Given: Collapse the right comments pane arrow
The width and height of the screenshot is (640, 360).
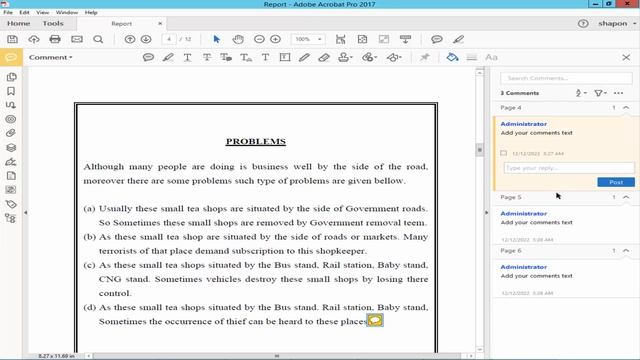Looking at the screenshot, I should click(487, 212).
